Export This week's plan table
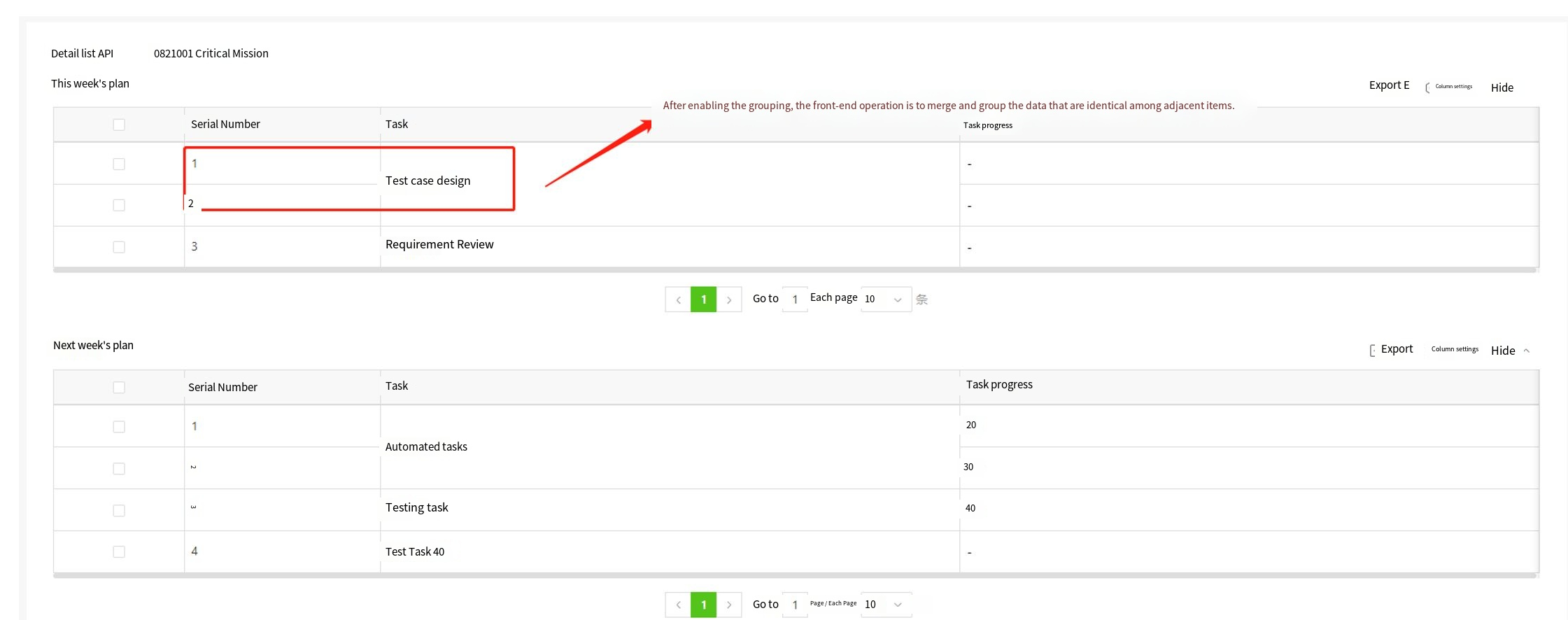1568x620 pixels. pos(1389,85)
